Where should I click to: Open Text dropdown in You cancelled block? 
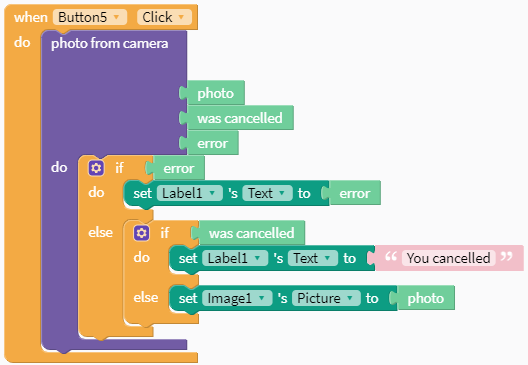coord(312,258)
